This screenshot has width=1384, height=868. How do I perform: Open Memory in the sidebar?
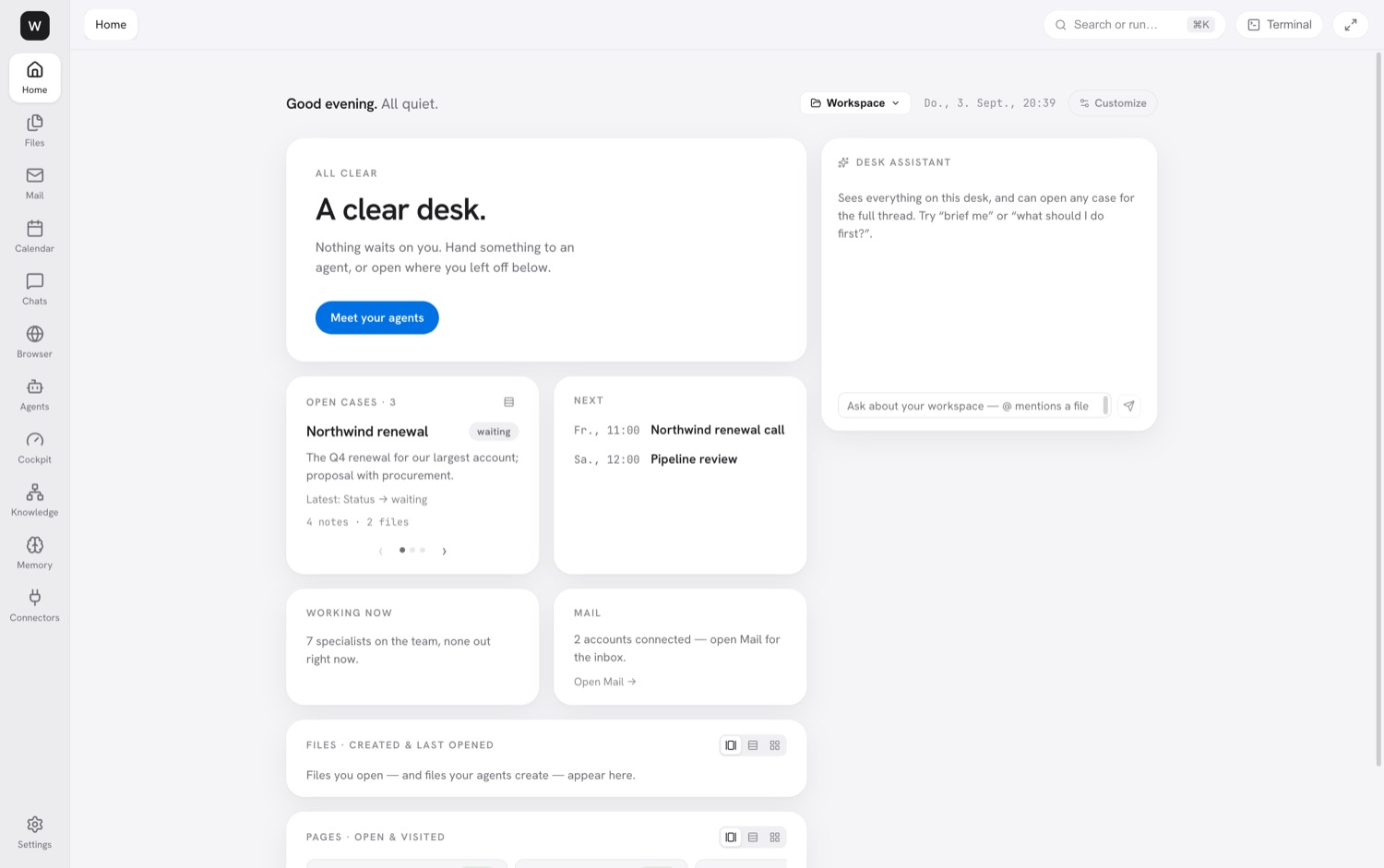point(34,553)
